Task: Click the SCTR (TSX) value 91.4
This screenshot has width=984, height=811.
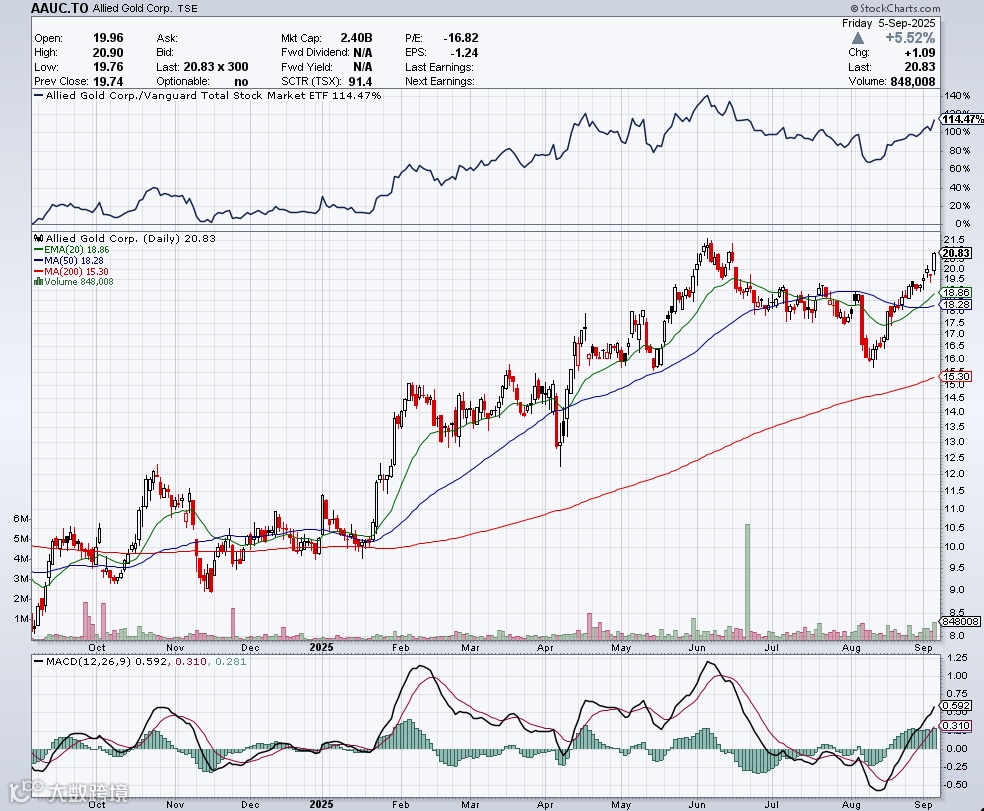Action: coord(361,82)
